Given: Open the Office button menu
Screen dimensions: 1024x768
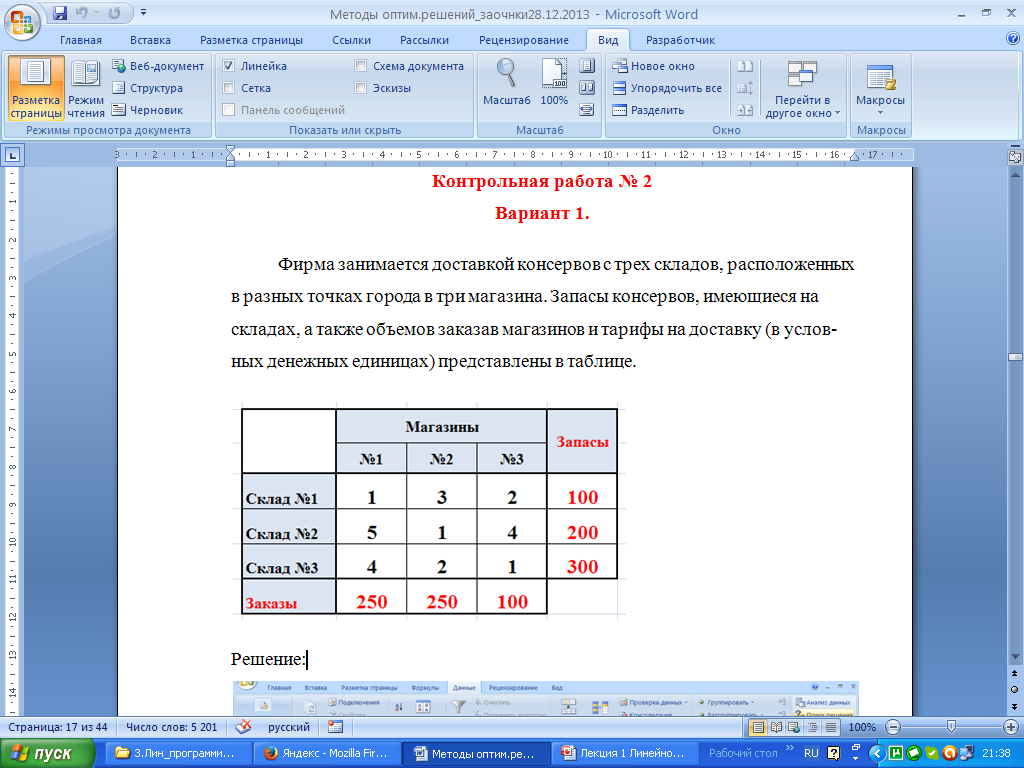Looking at the screenshot, I should click(x=22, y=22).
